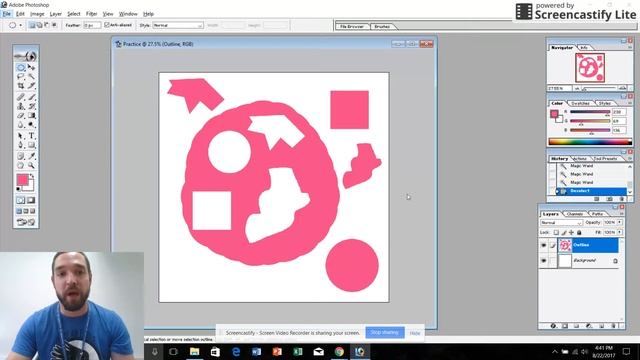Open the Image menu
640x360 pixels.
(x=37, y=14)
